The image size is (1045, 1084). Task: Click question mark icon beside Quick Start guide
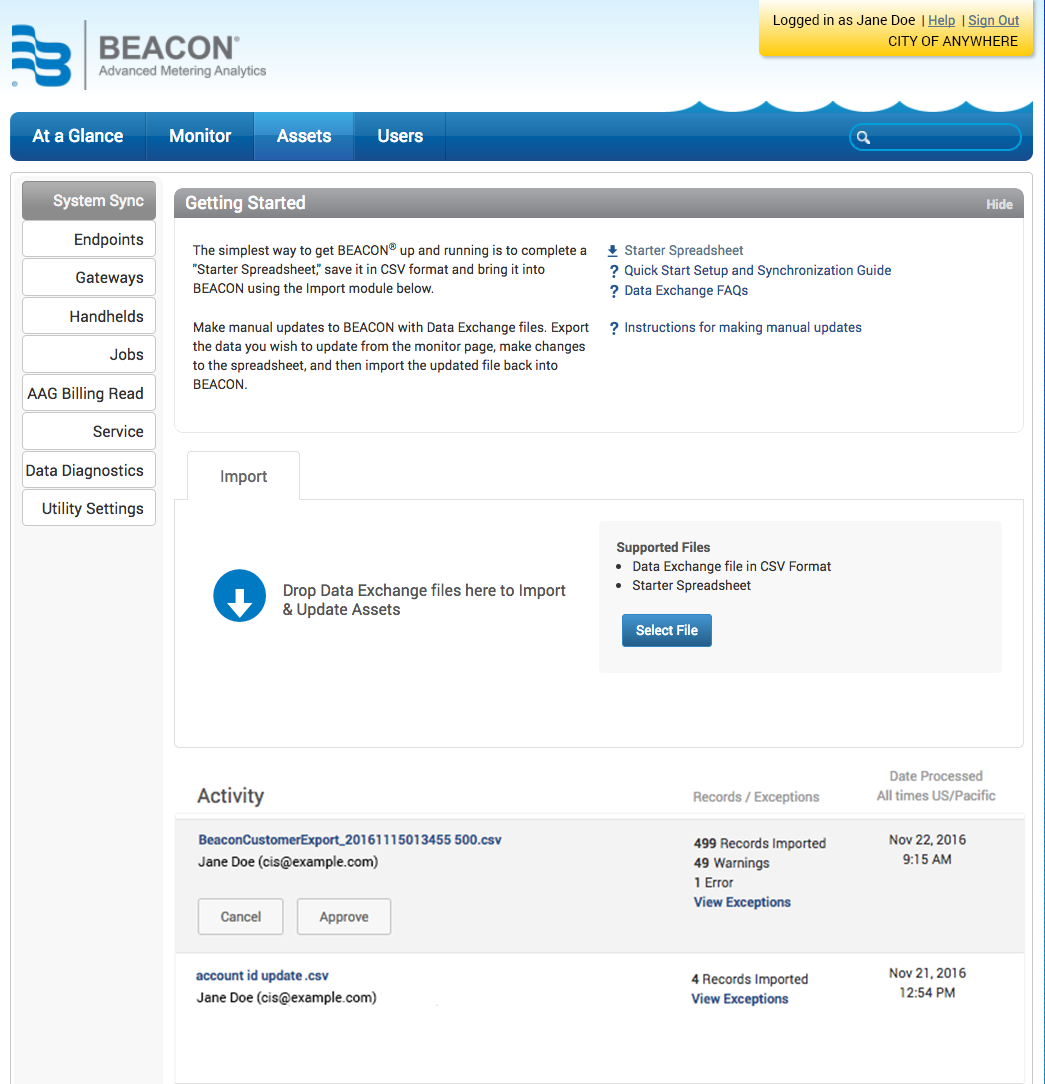[614, 272]
